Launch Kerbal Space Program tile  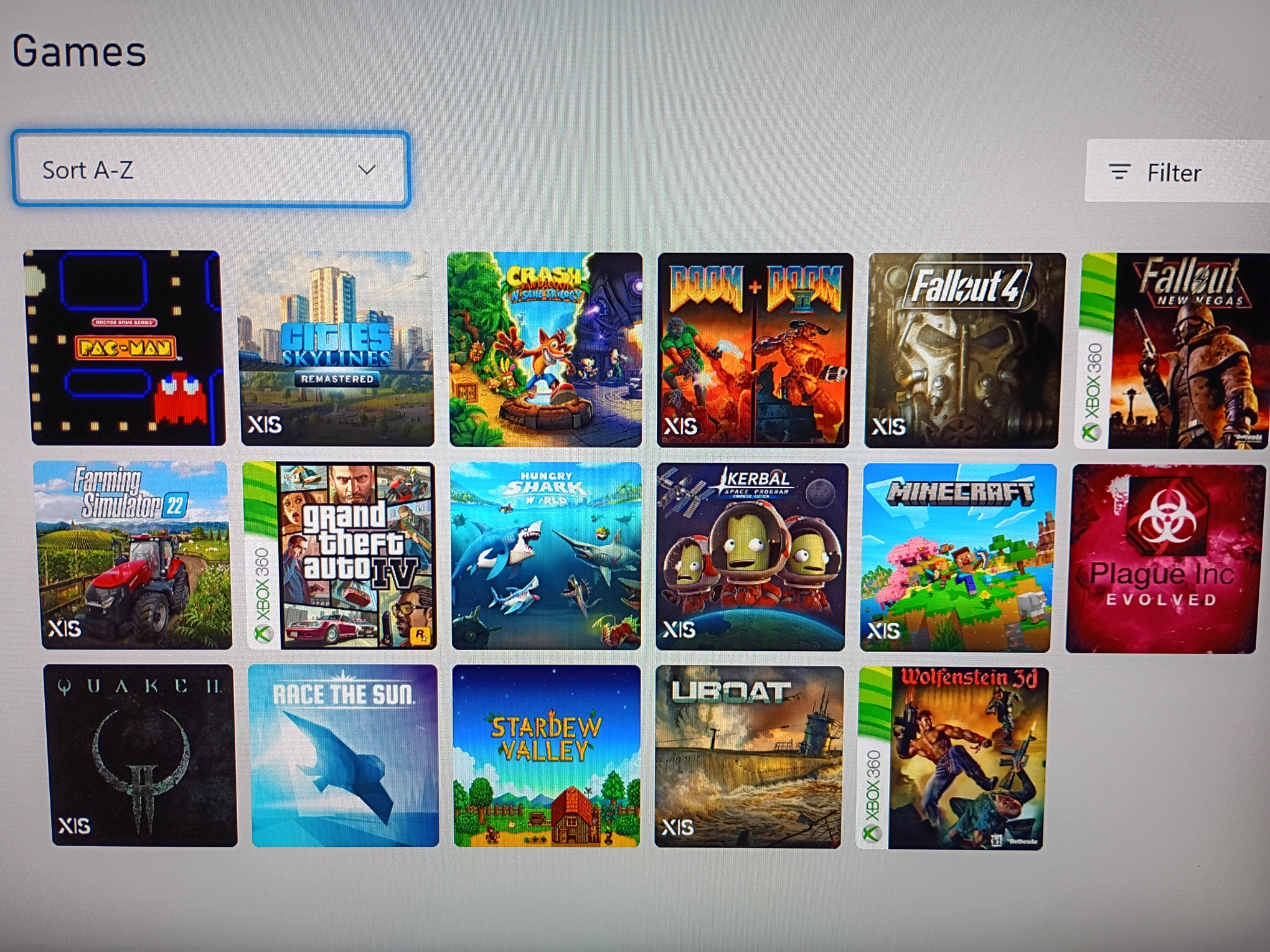[751, 557]
